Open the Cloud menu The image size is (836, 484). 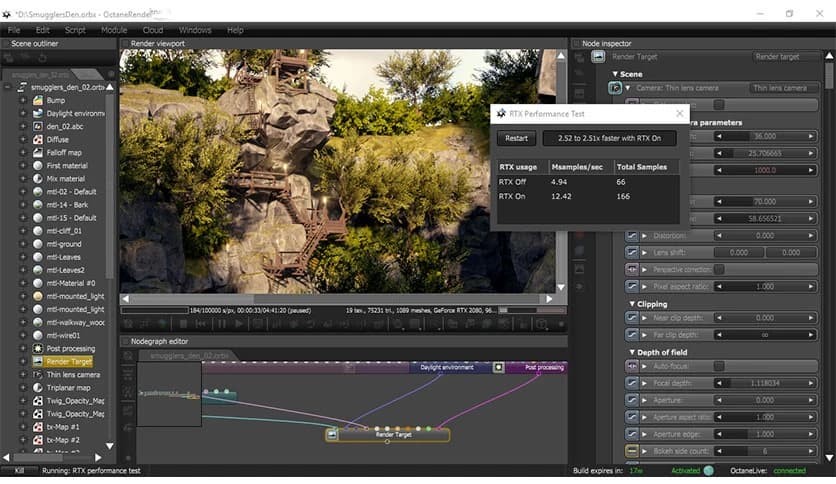coord(153,30)
